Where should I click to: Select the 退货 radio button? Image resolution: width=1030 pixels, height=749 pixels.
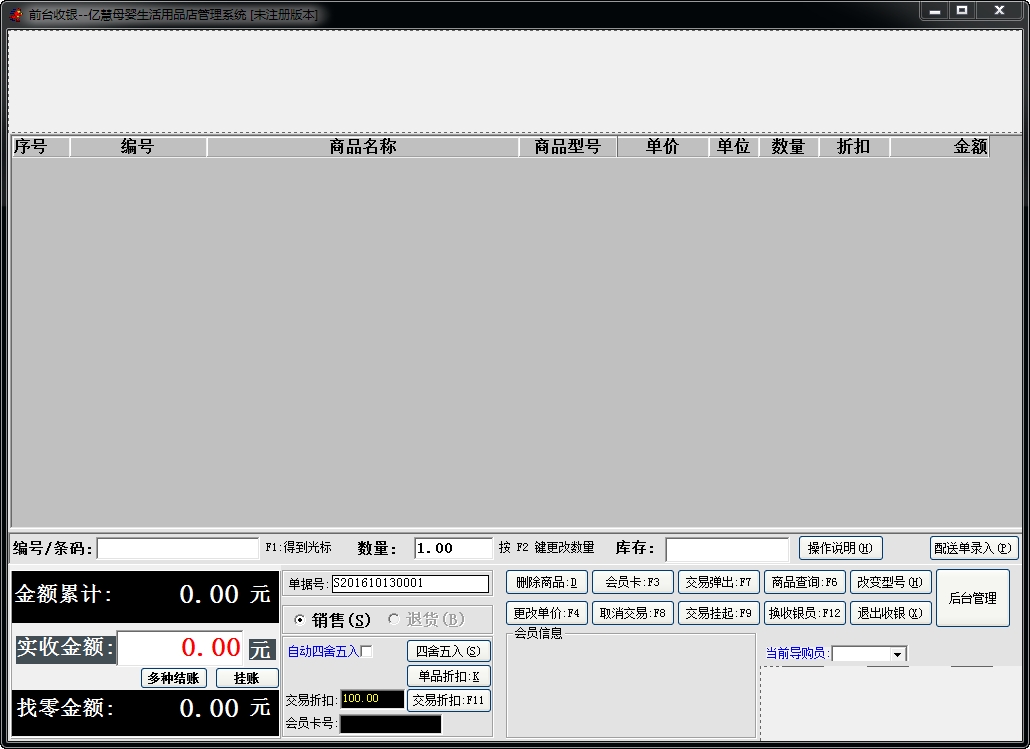394,620
